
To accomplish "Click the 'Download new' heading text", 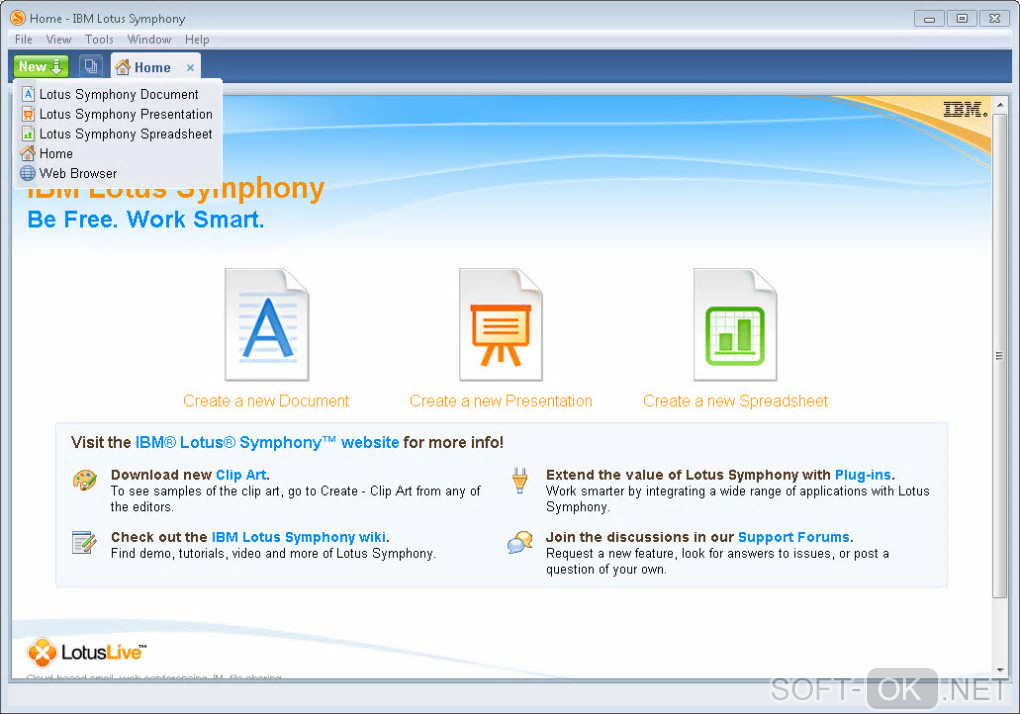I will pos(161,475).
